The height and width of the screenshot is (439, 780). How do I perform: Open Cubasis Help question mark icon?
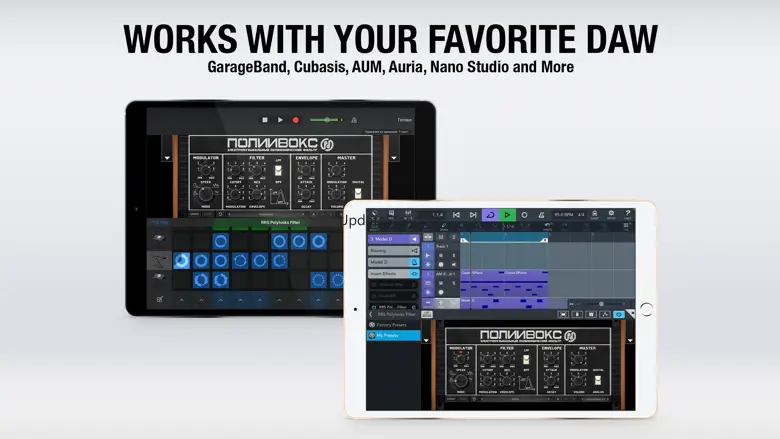click(x=627, y=215)
